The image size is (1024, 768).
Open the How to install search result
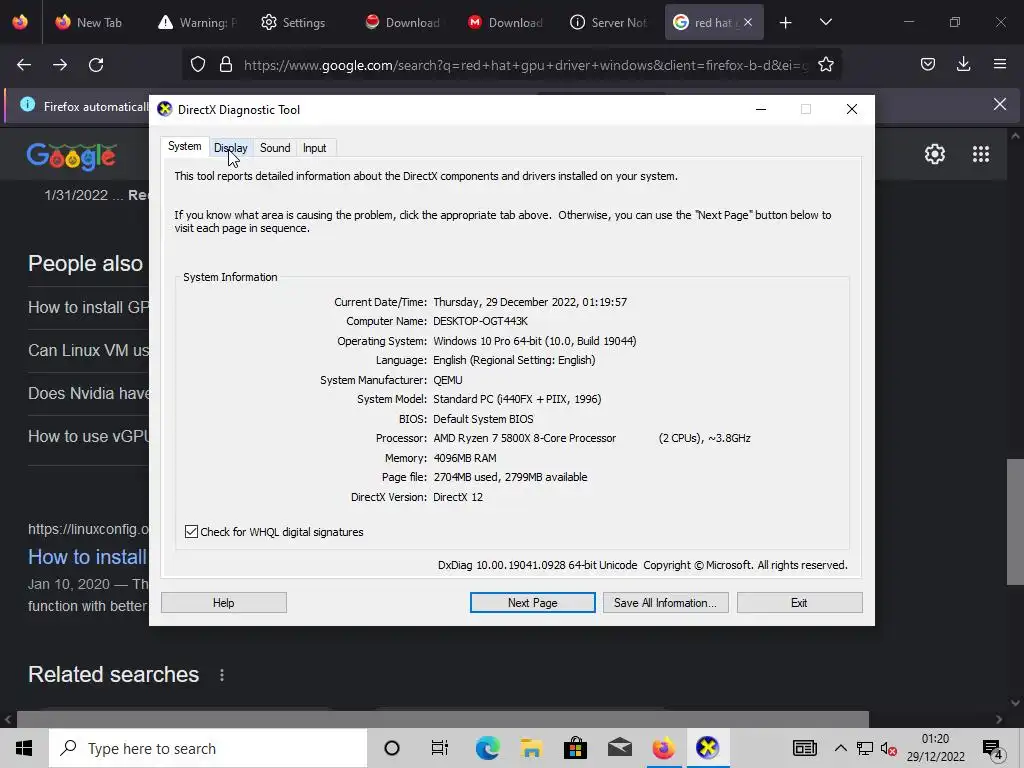point(88,557)
